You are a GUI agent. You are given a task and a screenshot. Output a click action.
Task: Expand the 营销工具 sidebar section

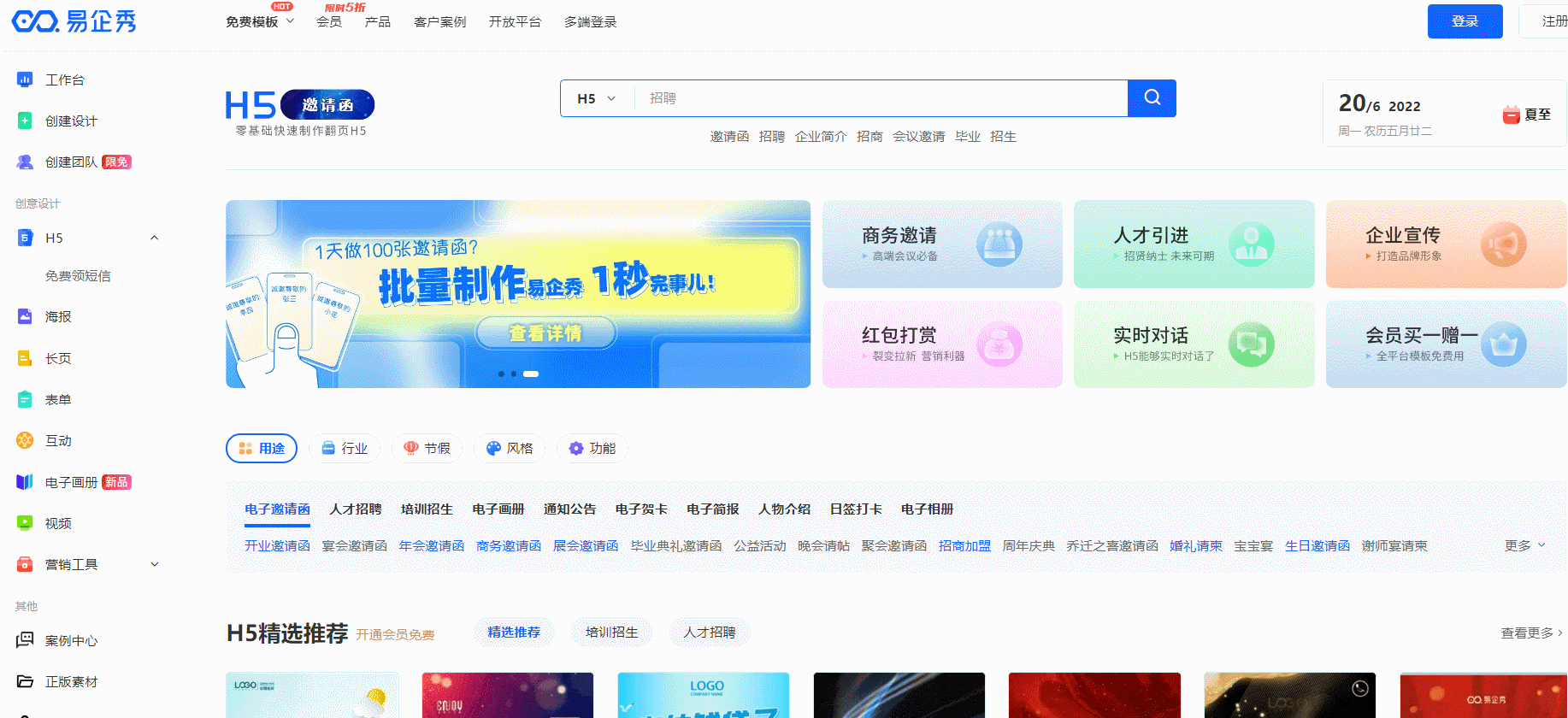tap(155, 564)
